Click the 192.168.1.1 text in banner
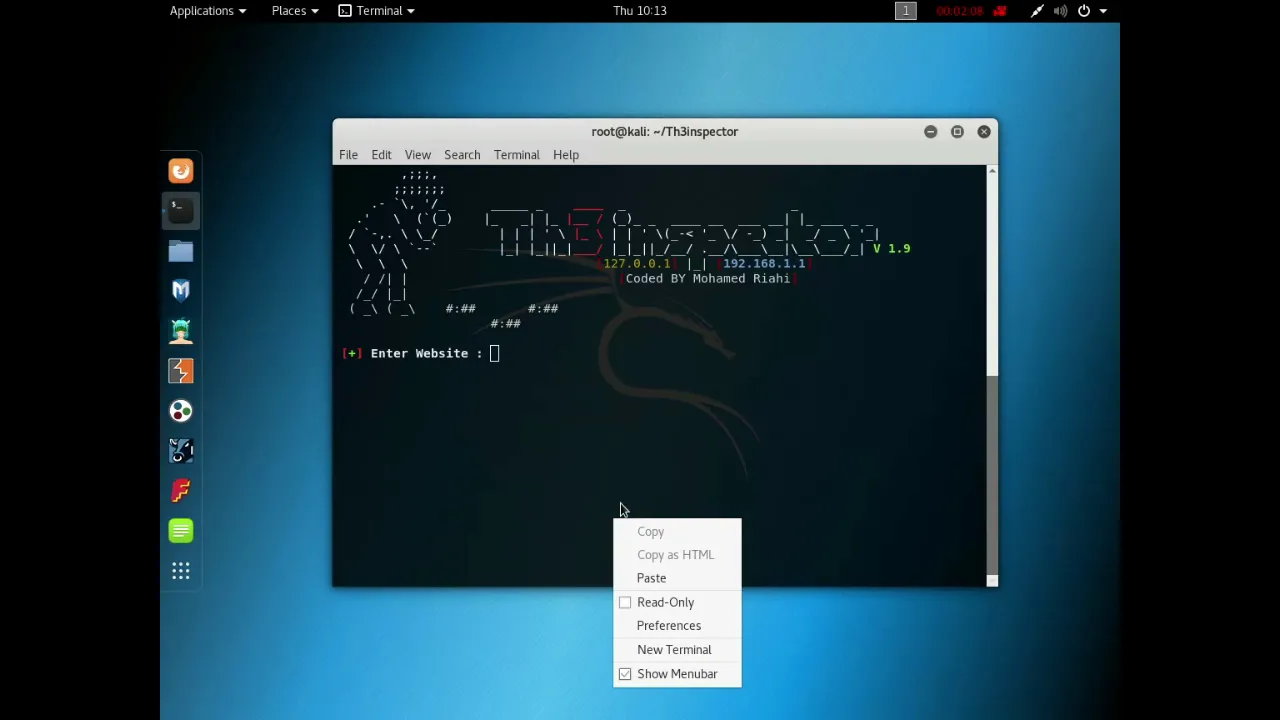This screenshot has height=720, width=1280. click(x=764, y=264)
